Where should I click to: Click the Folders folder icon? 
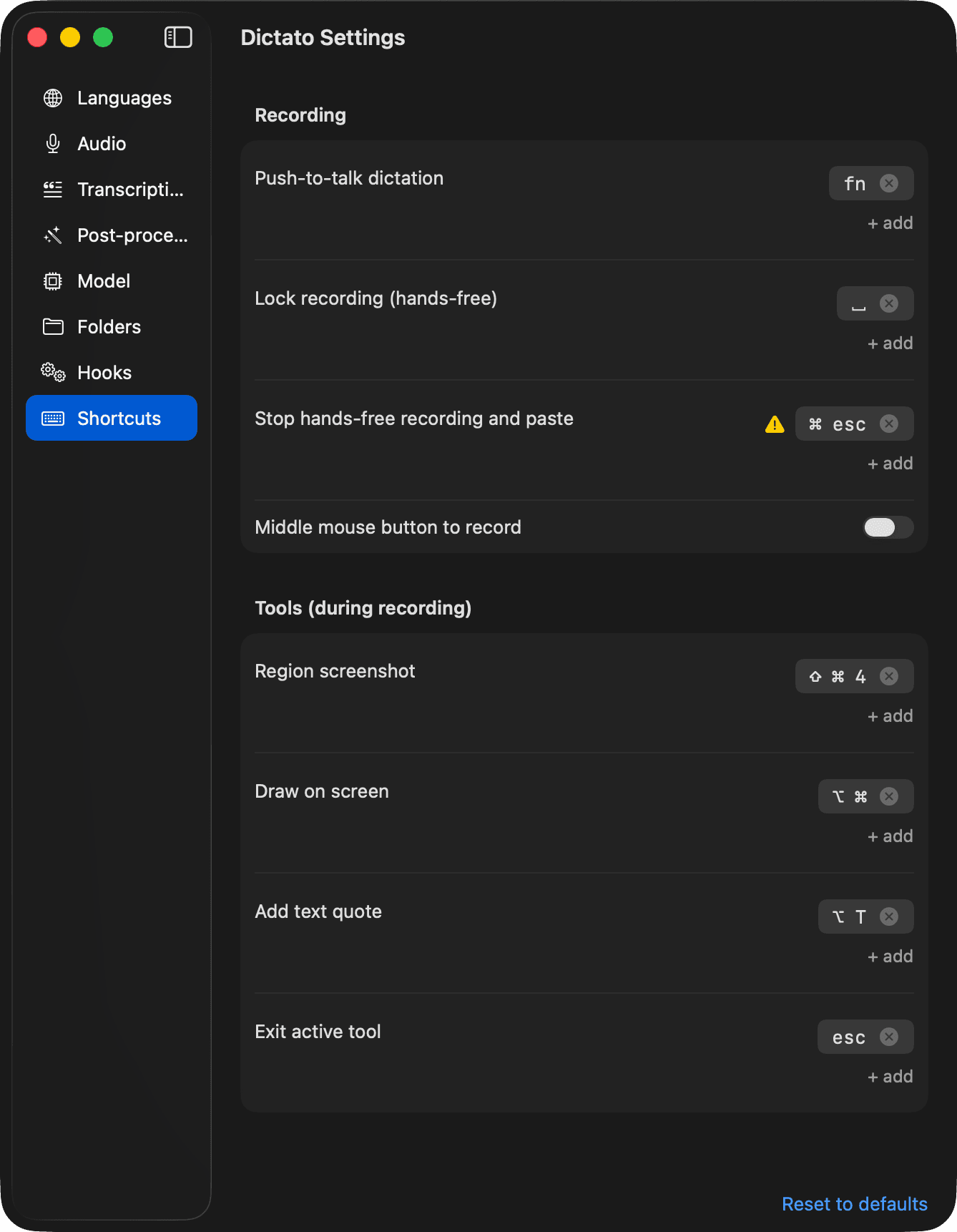pyautogui.click(x=53, y=327)
